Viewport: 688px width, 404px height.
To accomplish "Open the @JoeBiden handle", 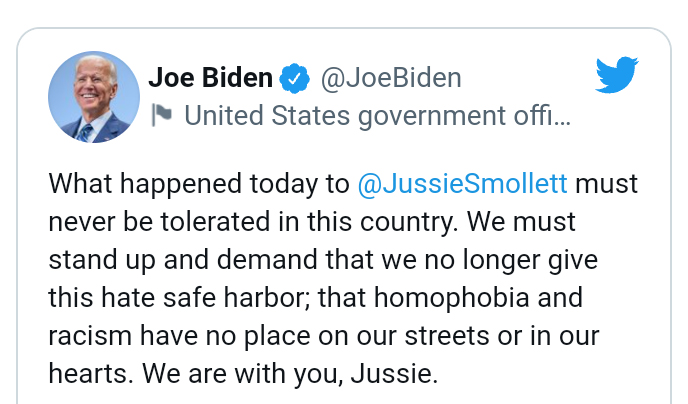I will [x=391, y=79].
